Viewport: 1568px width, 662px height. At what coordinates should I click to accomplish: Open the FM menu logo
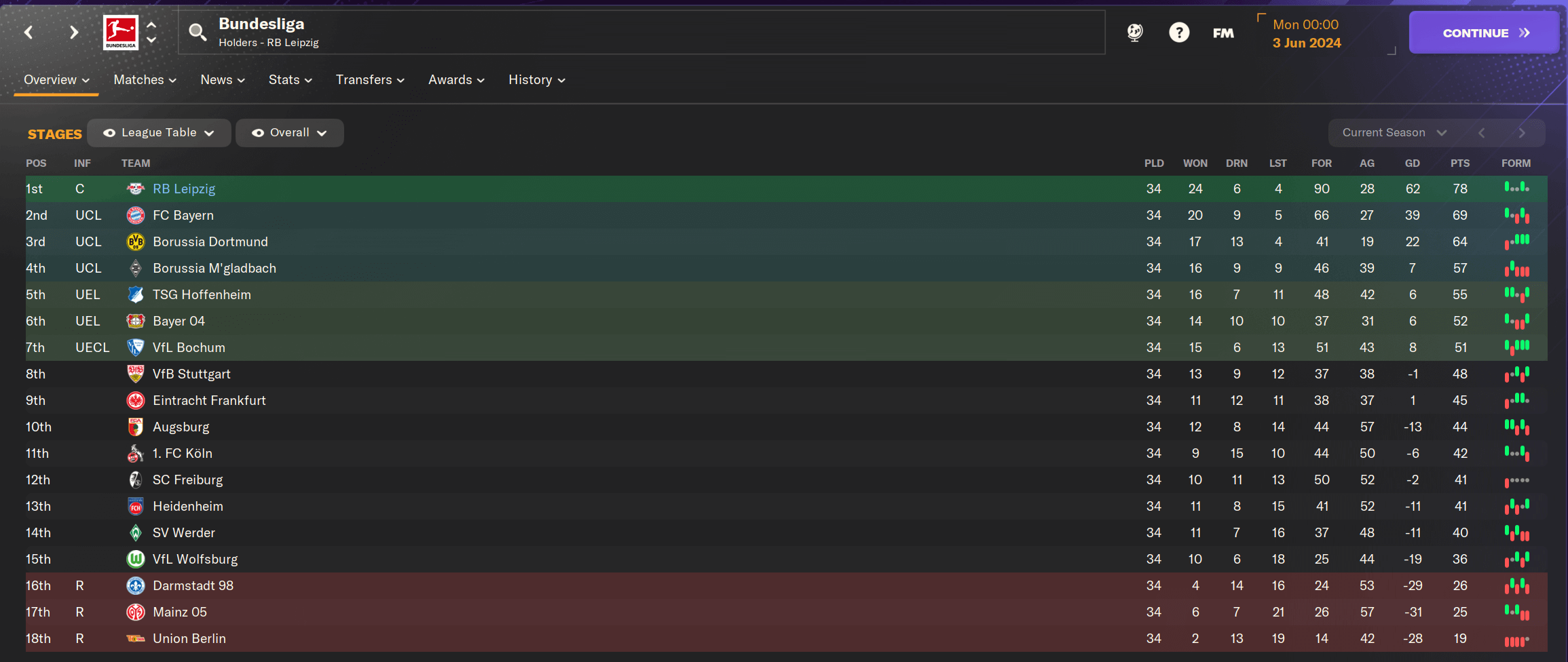(1223, 33)
